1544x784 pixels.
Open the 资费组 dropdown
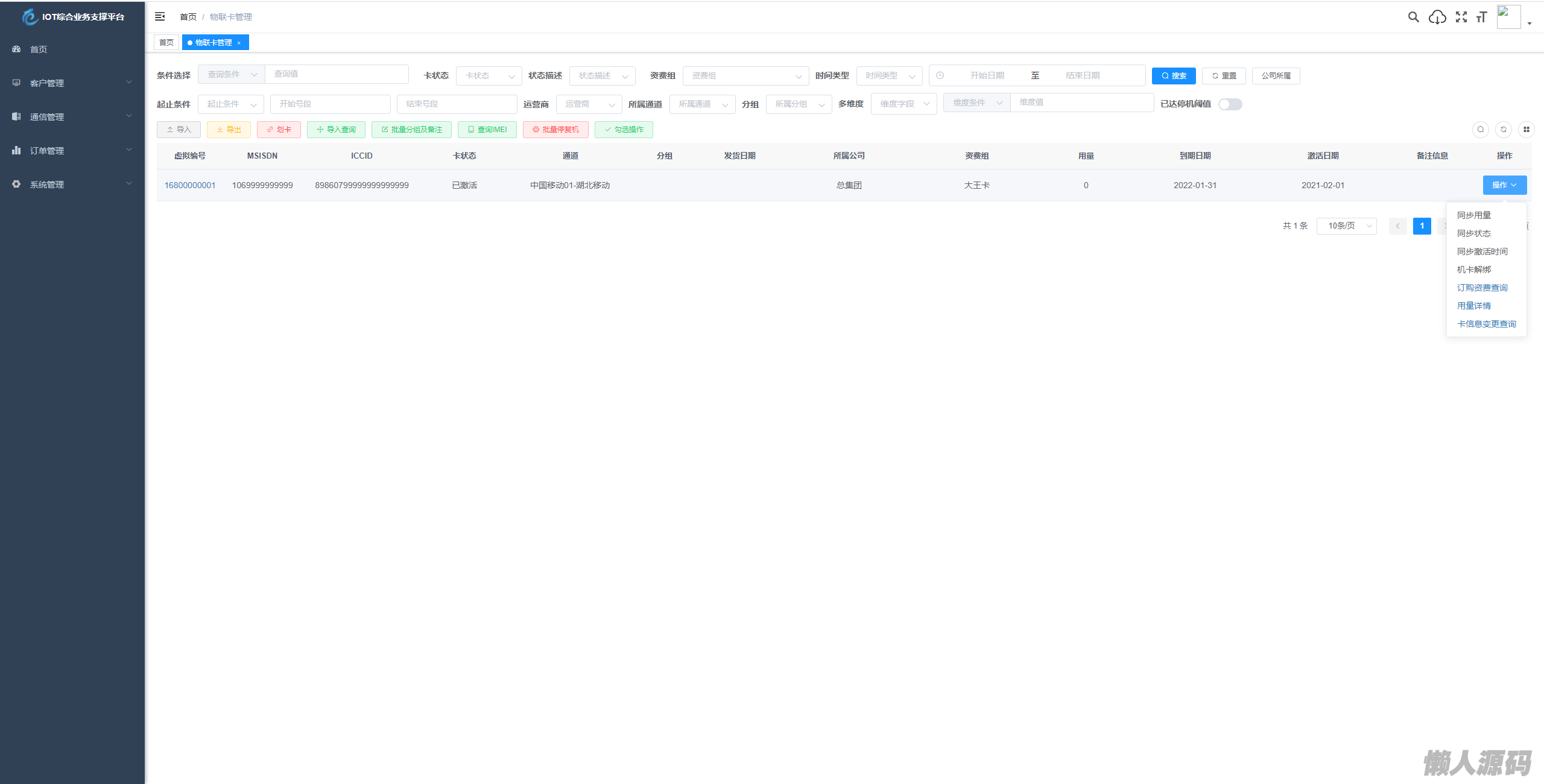(745, 76)
